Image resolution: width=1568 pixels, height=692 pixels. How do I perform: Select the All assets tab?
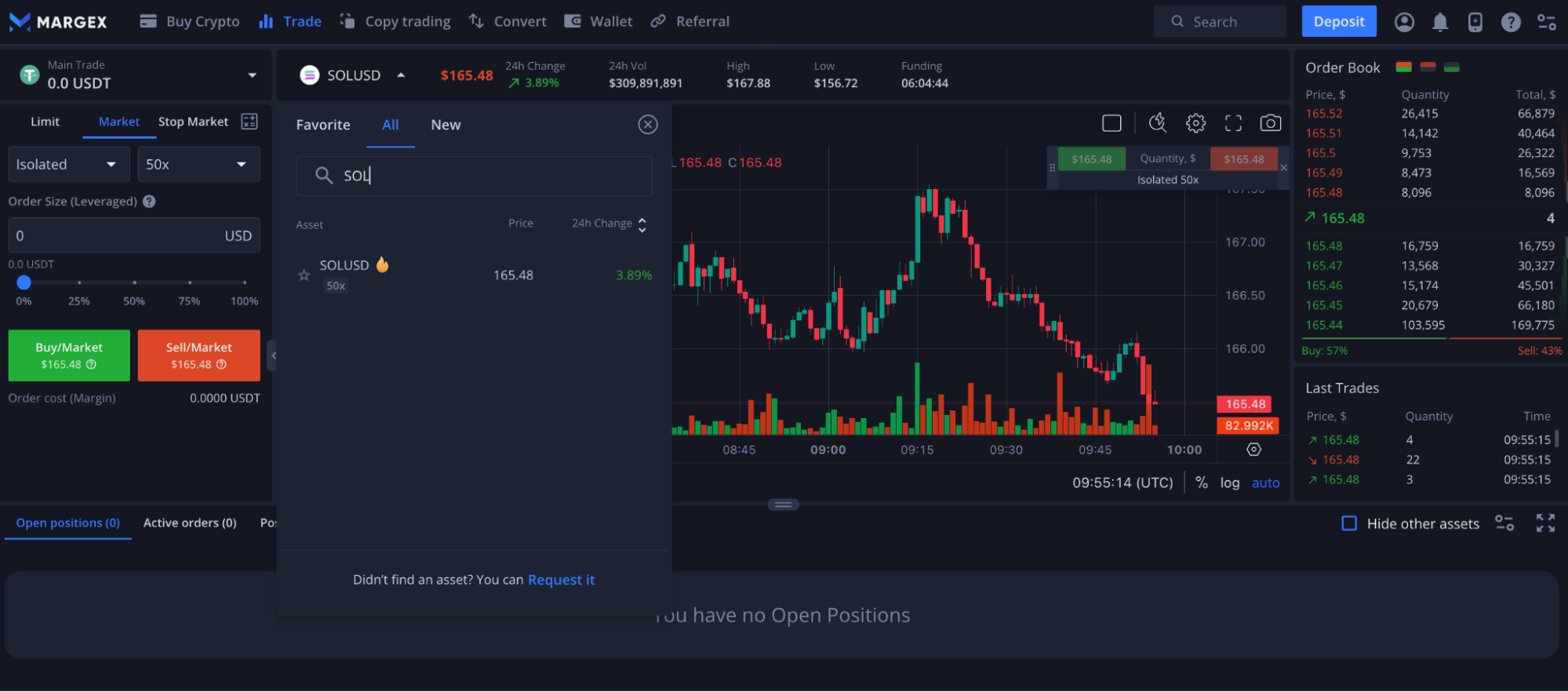point(390,125)
